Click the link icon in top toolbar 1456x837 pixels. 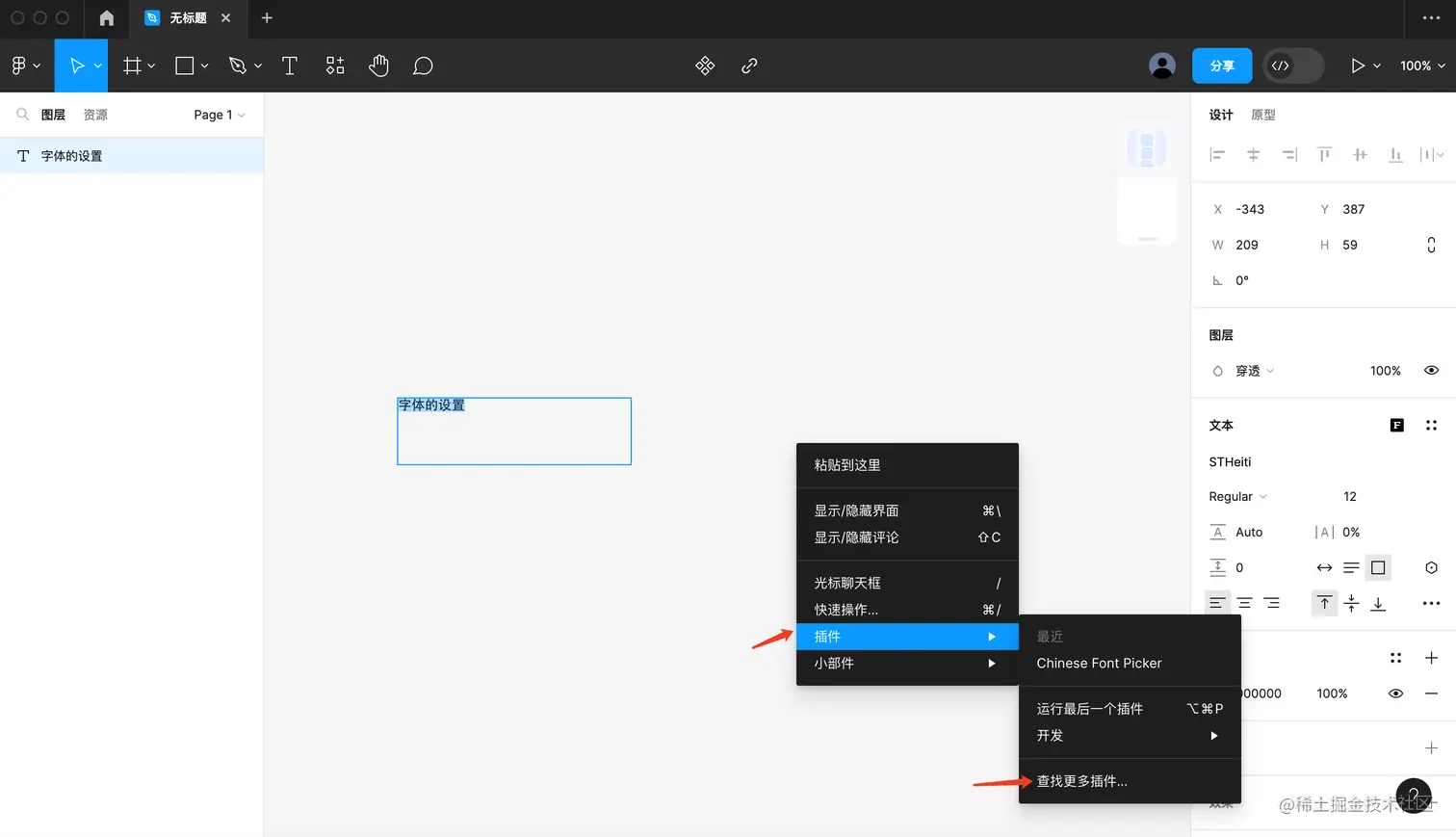(749, 65)
